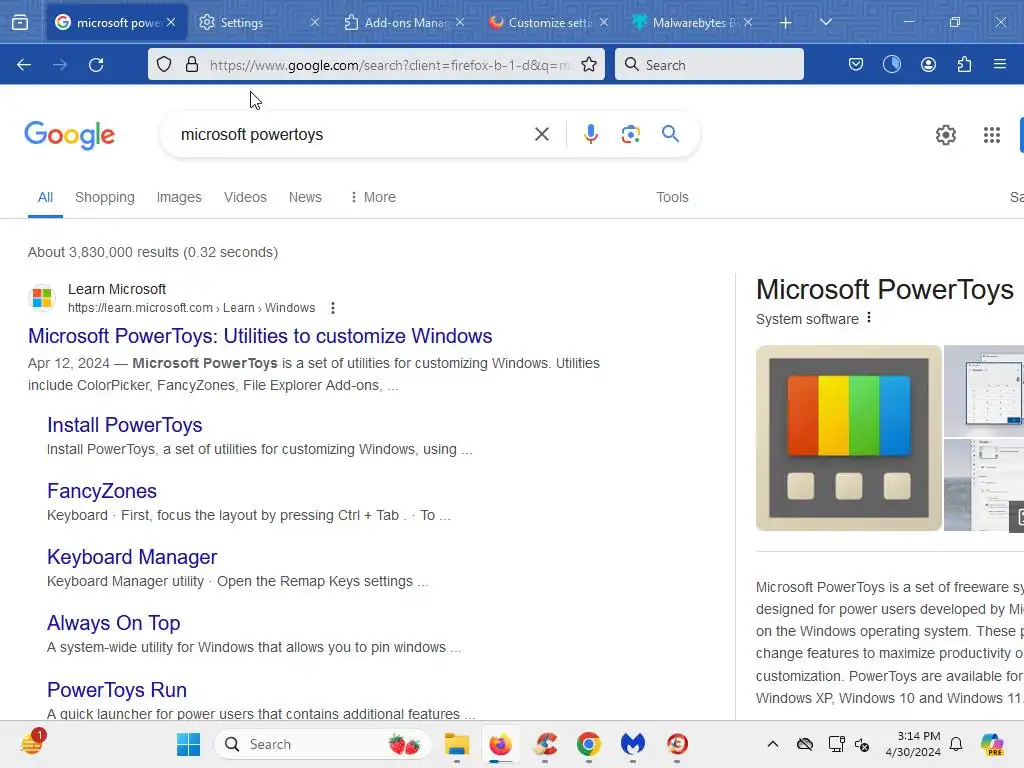Image resolution: width=1024 pixels, height=768 pixels.
Task: Bookmark this page with star
Action: pyautogui.click(x=589, y=64)
